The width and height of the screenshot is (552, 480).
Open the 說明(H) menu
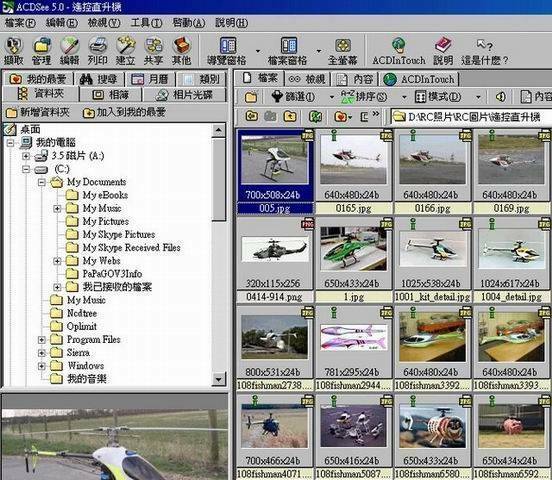(x=232, y=23)
